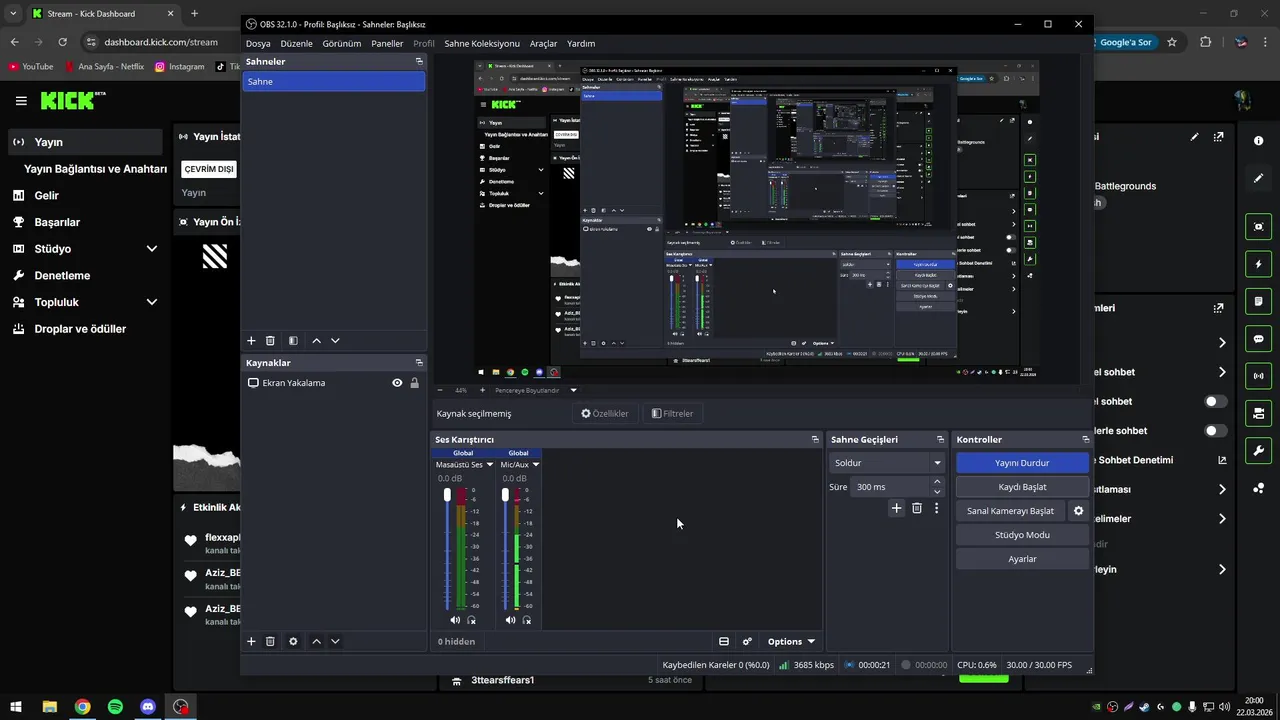This screenshot has height=720, width=1280.
Task: Toggle monitoring for Mic/Aux
Action: click(x=526, y=620)
